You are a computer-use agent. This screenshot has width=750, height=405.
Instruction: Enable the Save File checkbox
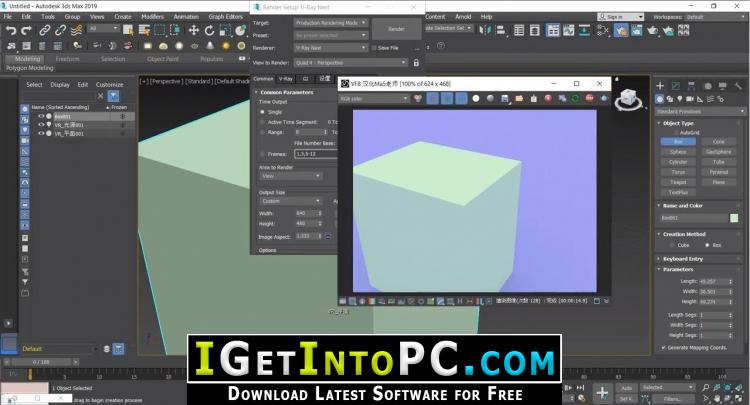pos(374,48)
